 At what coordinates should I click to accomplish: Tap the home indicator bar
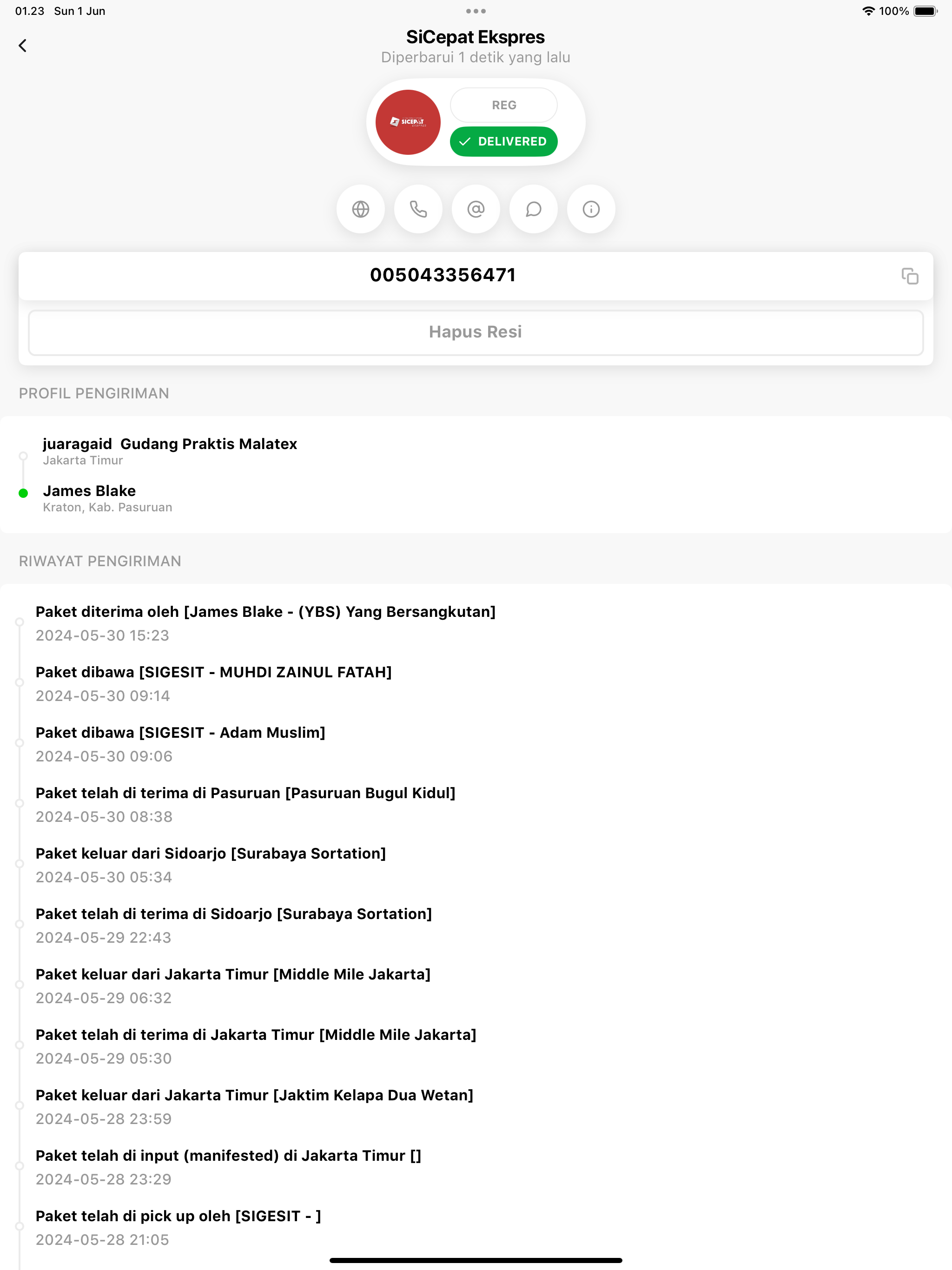point(476,1260)
